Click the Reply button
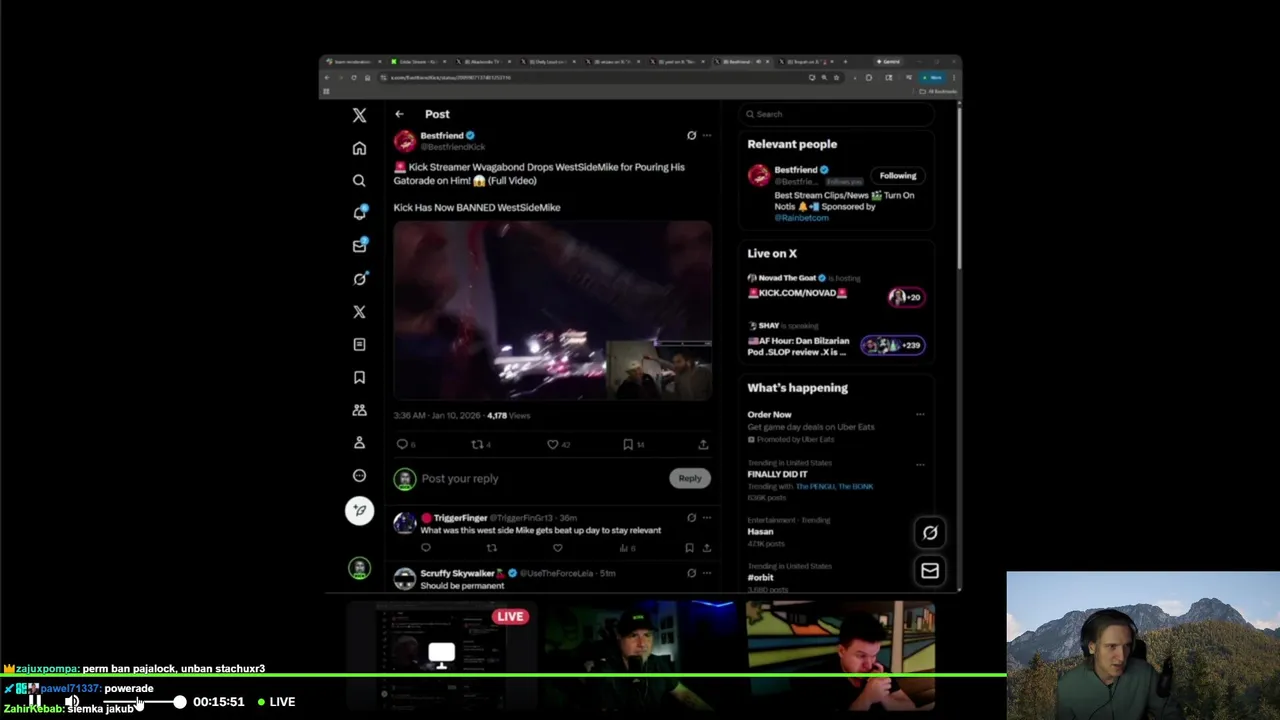The height and width of the screenshot is (720, 1280). (690, 478)
